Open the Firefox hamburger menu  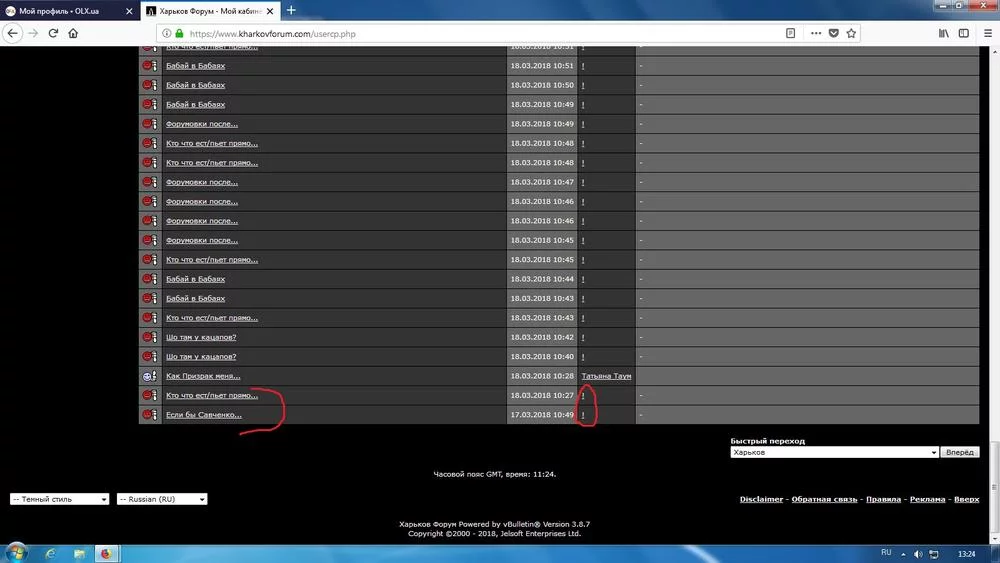(988, 33)
